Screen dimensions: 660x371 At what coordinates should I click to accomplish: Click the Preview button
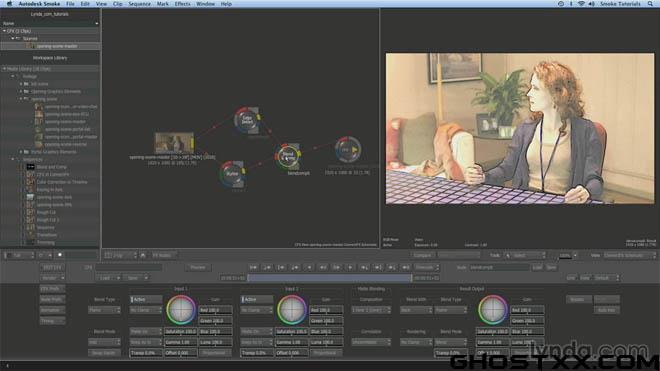pyautogui.click(x=198, y=267)
